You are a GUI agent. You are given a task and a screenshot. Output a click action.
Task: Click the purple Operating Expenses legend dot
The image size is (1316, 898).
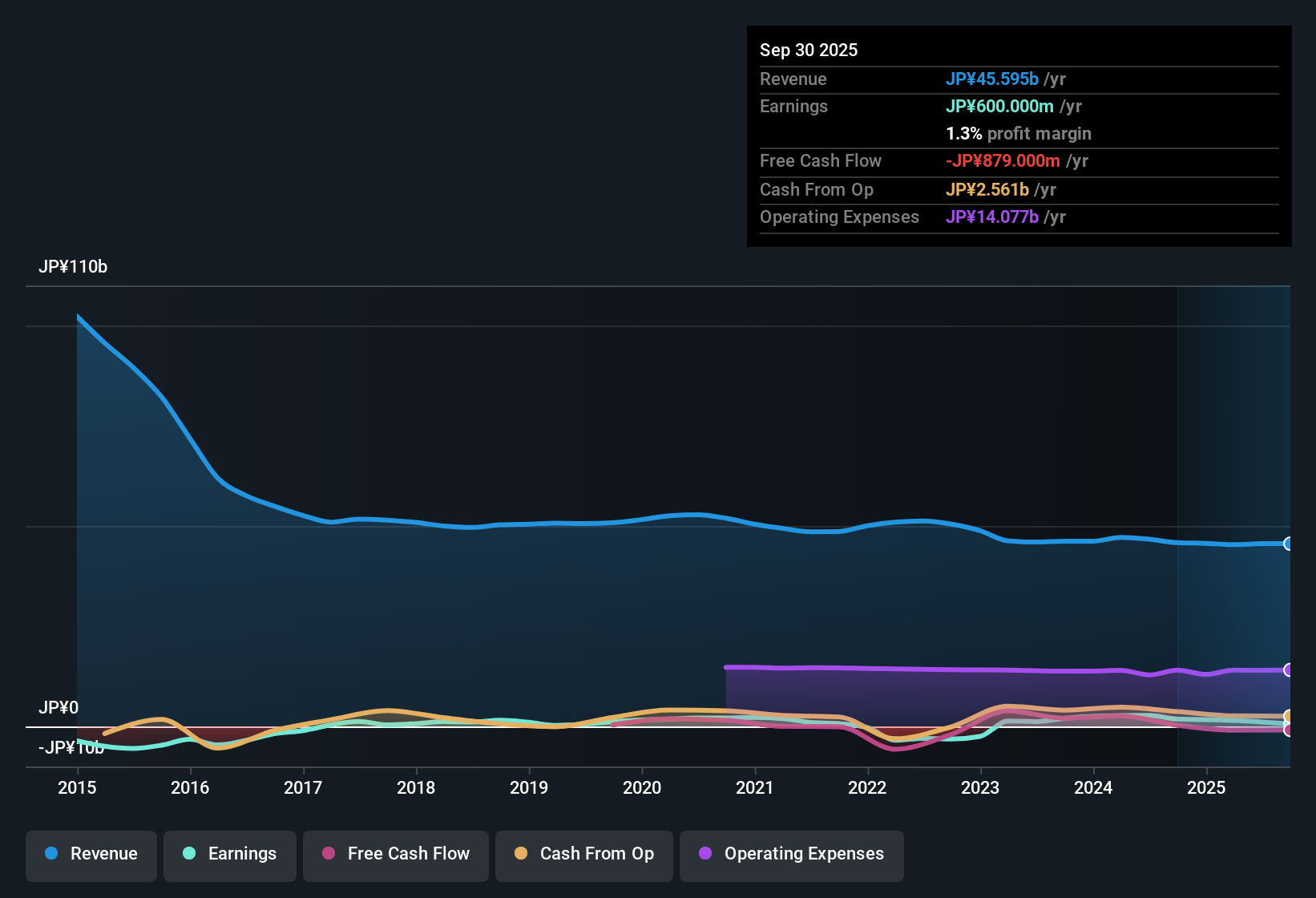click(704, 854)
